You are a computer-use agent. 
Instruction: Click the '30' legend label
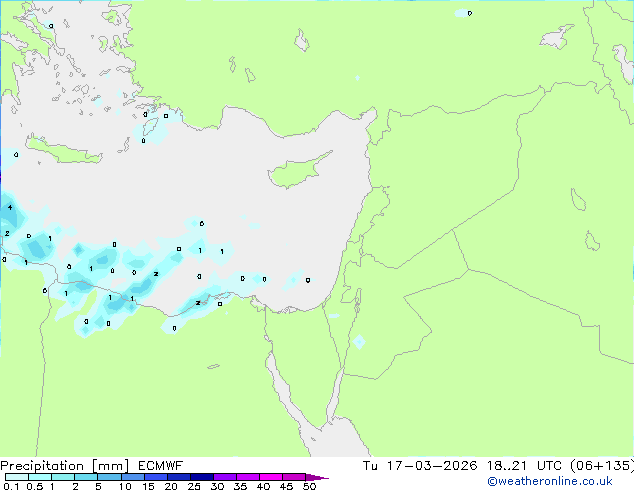[x=217, y=486]
